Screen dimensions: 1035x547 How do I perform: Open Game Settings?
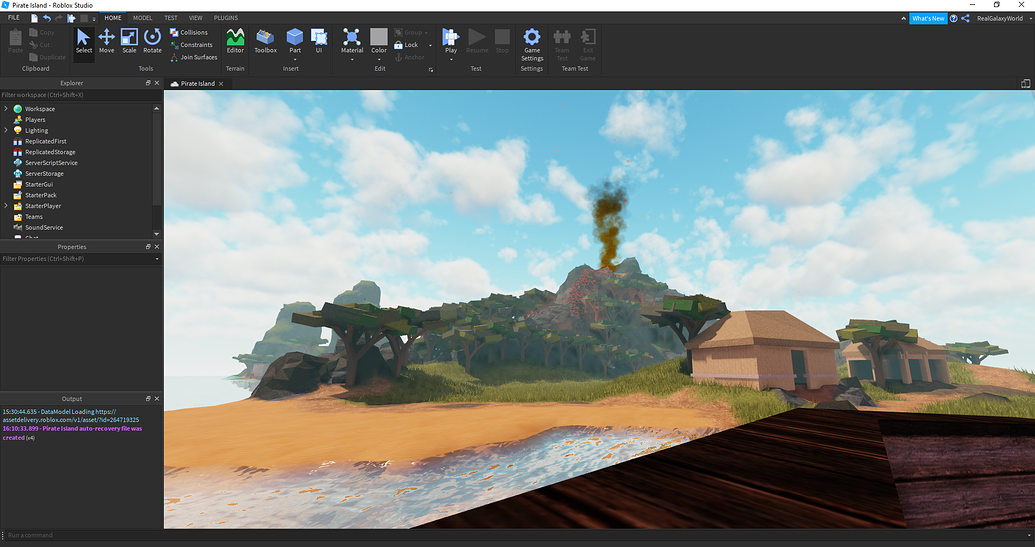(x=532, y=42)
